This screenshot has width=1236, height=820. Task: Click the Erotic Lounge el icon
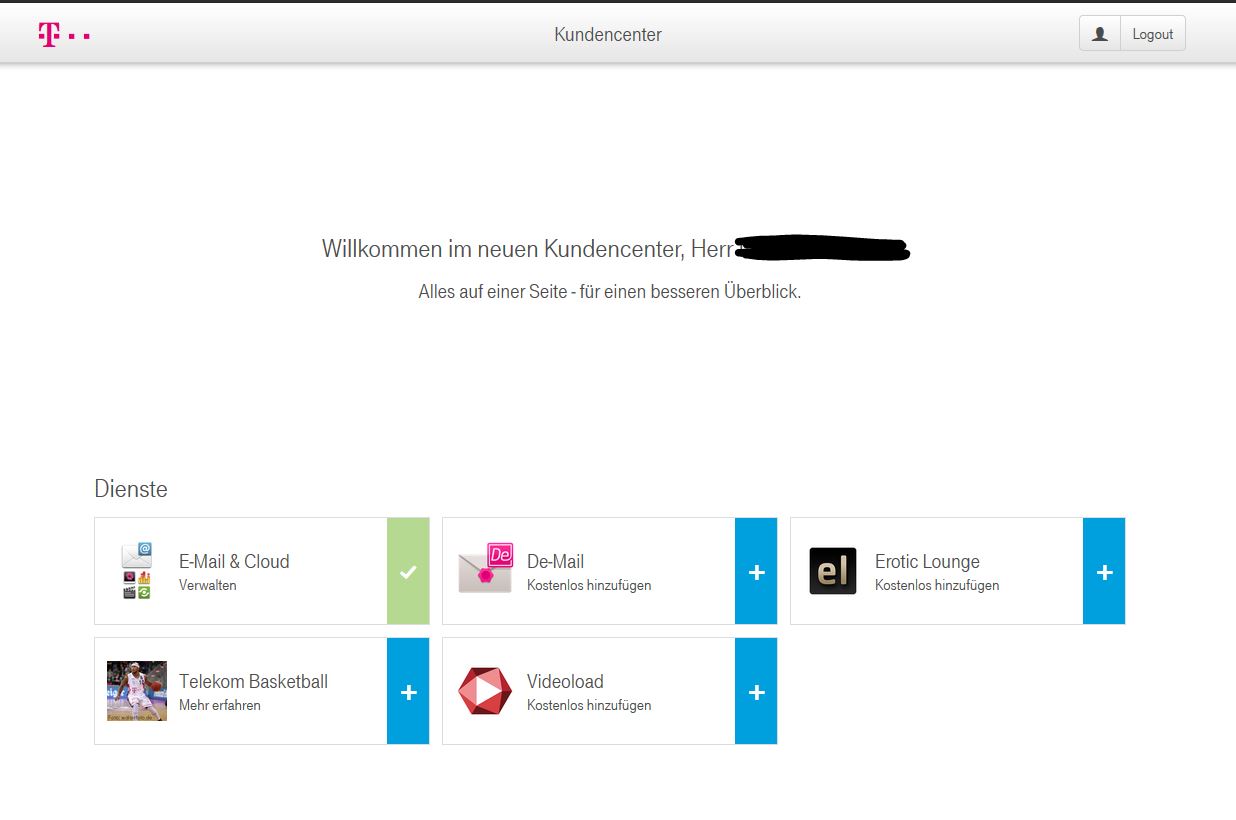(833, 571)
